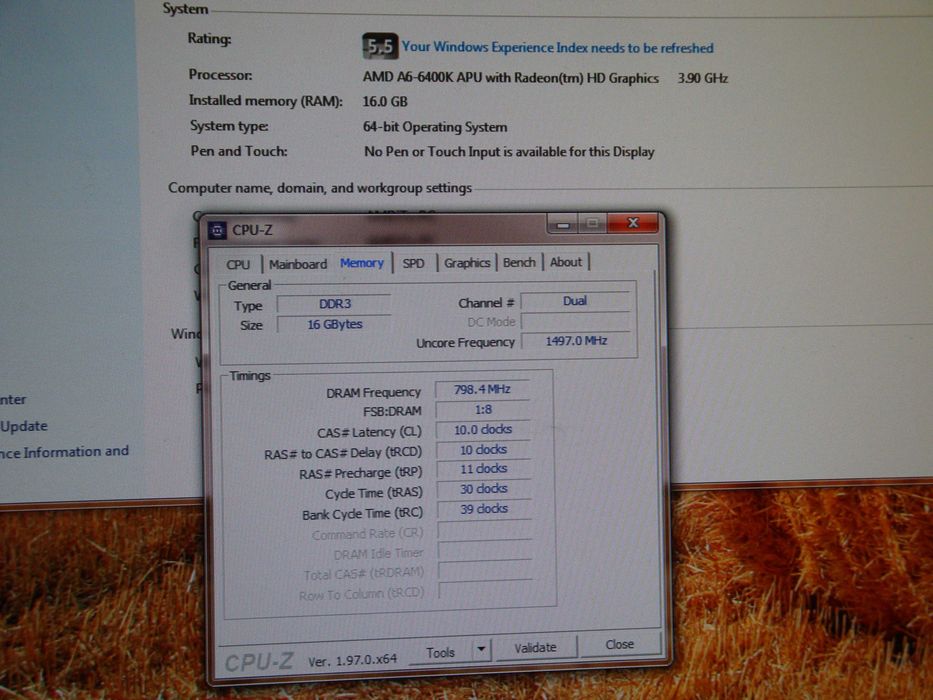This screenshot has width=933, height=700.
Task: Click the empty Row To Column (tRCD) field
Action: tap(486, 590)
